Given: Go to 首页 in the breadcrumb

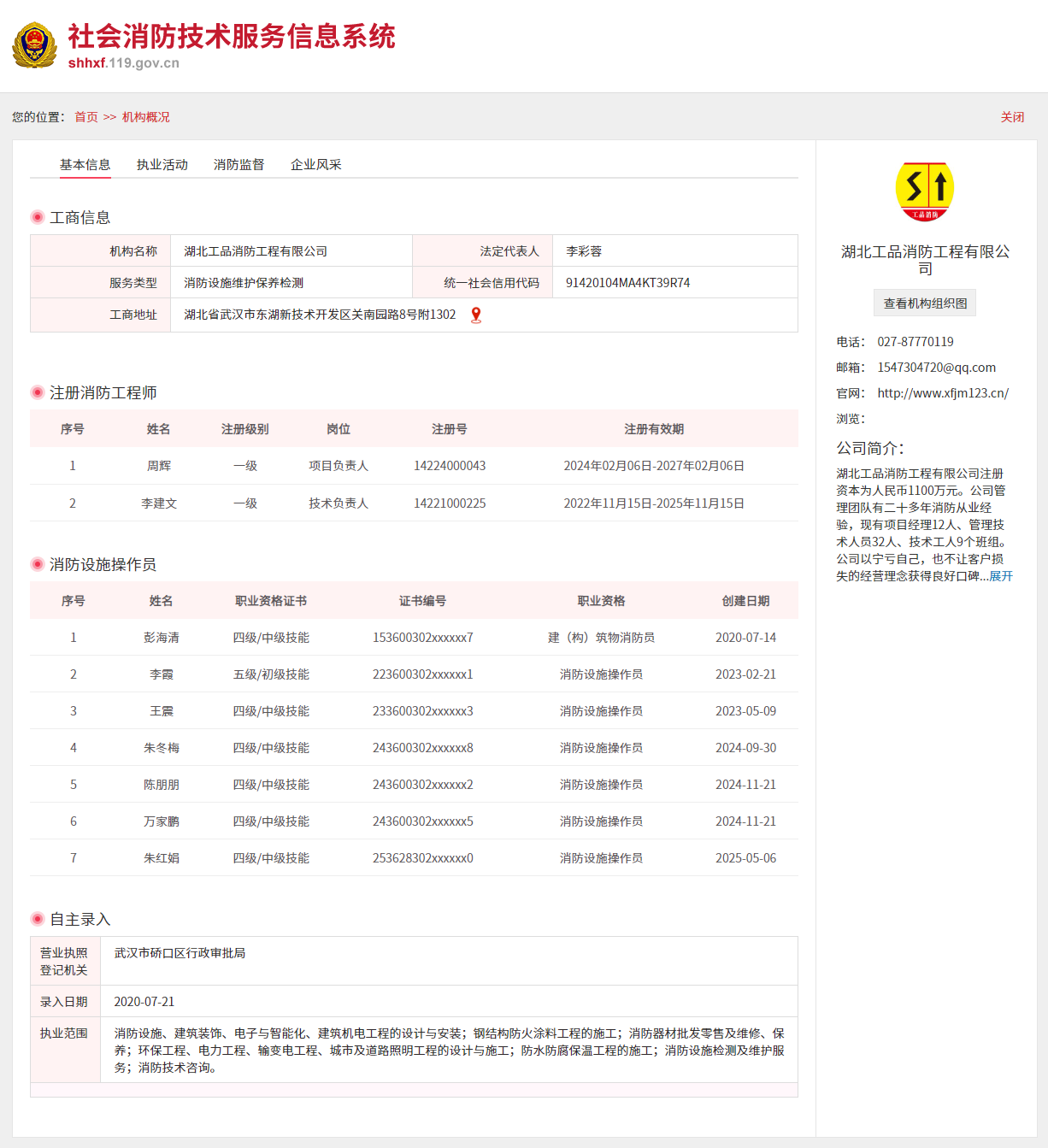Looking at the screenshot, I should point(86,117).
